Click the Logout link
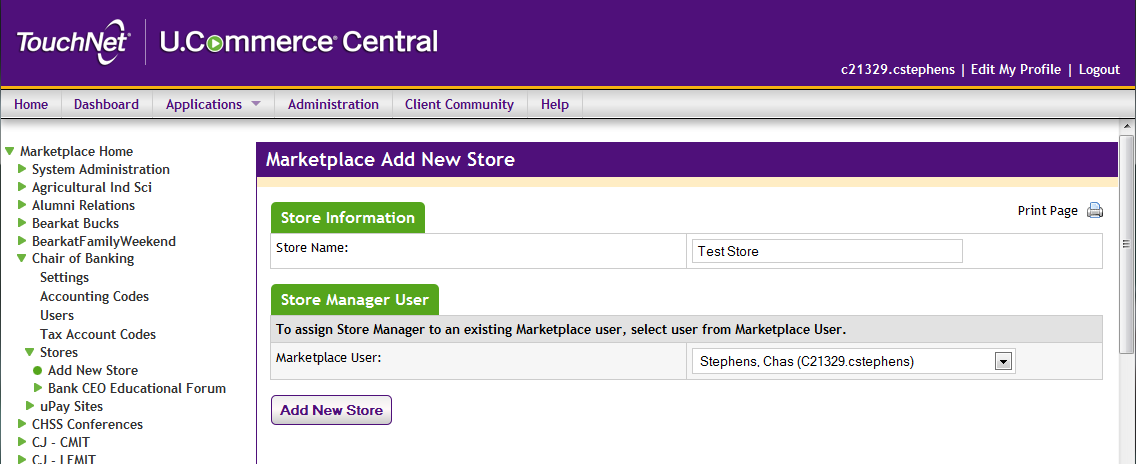The width and height of the screenshot is (1136, 464). [1099, 70]
